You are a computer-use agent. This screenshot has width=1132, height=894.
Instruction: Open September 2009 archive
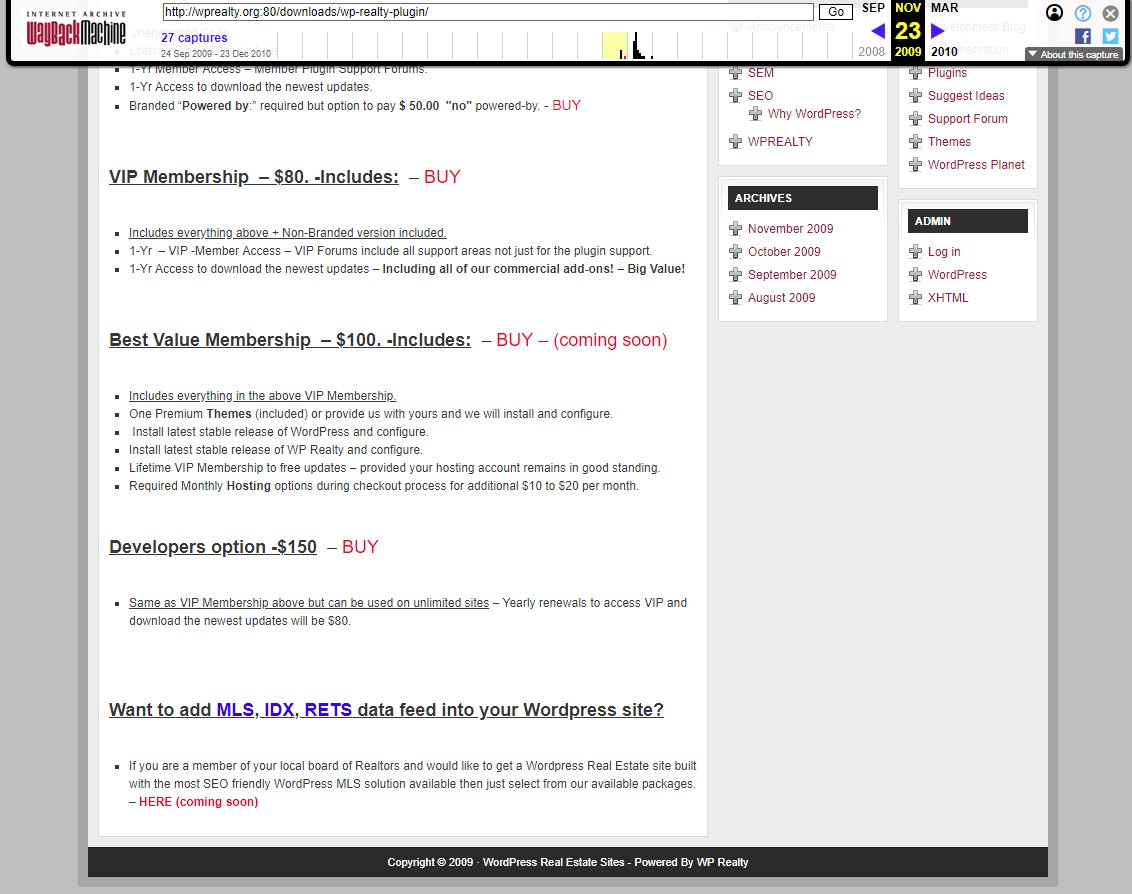(x=792, y=275)
